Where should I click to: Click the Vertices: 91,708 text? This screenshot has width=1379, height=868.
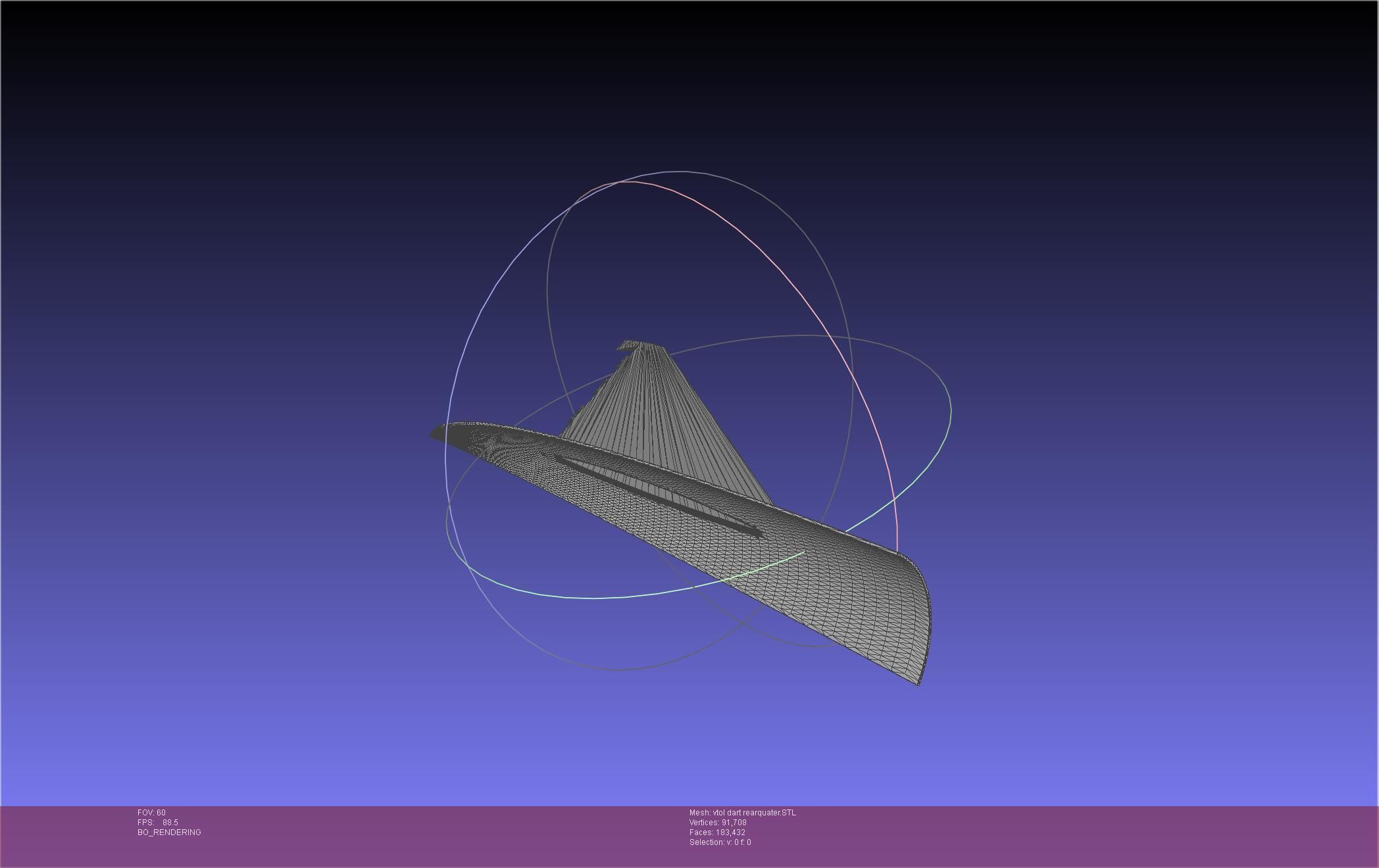point(718,823)
